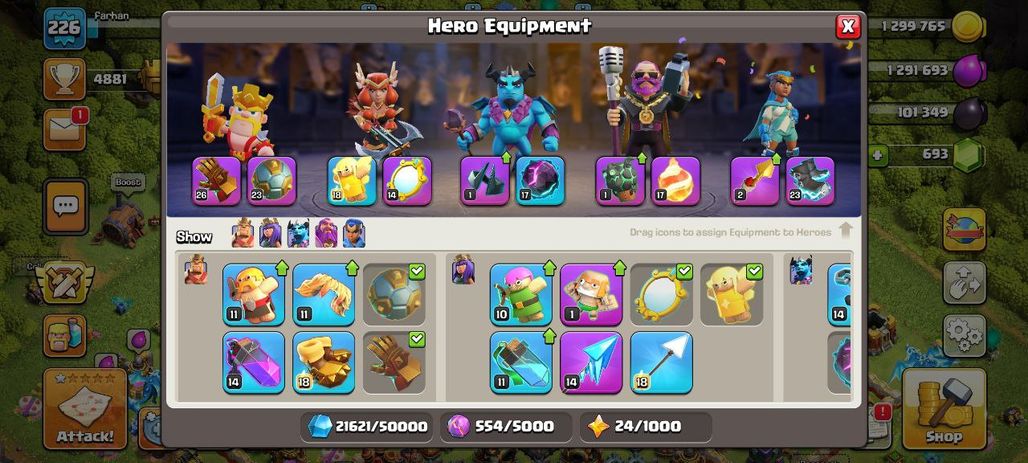This screenshot has width=1028, height=463.
Task: Toggle Grand Warden filter in Show row
Action: coord(326,233)
